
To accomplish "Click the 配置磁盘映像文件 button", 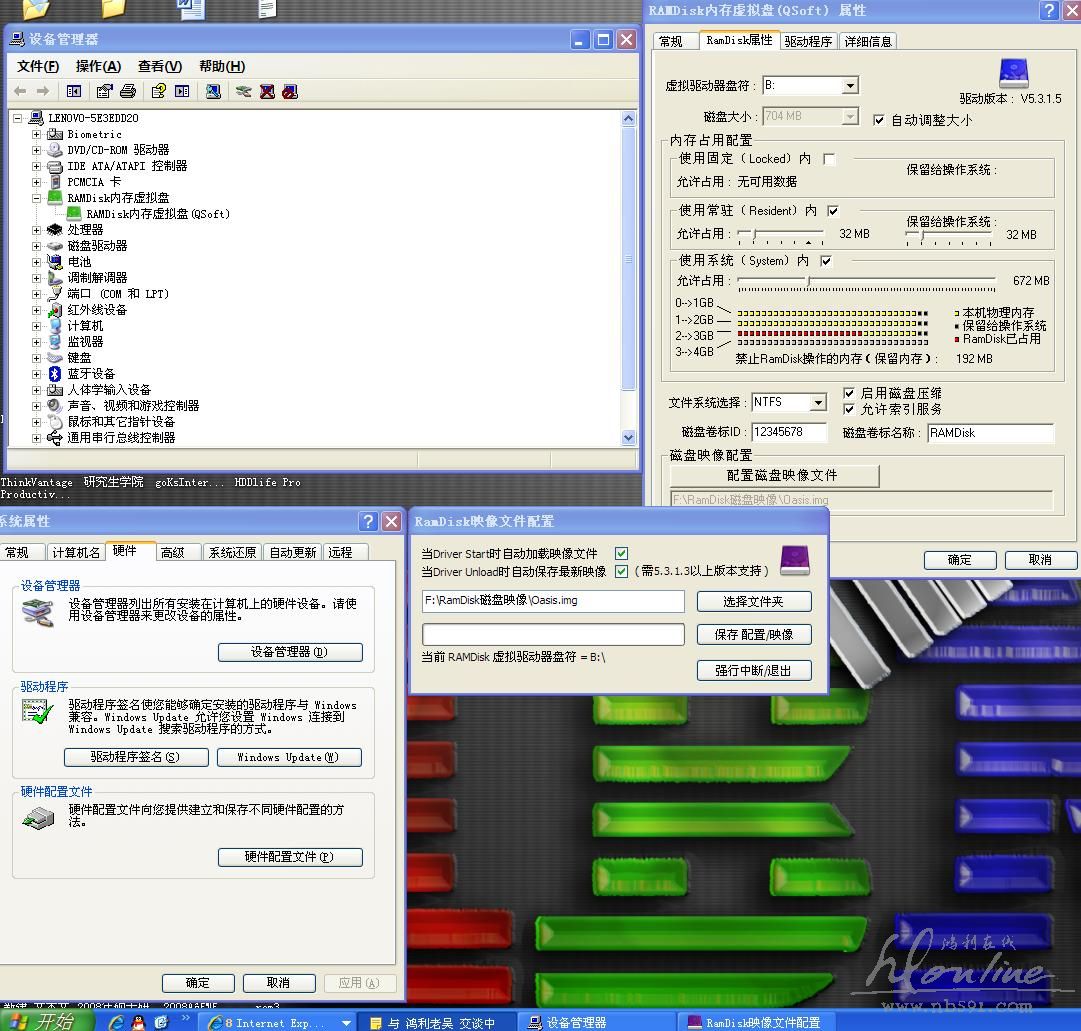I will (x=774, y=475).
